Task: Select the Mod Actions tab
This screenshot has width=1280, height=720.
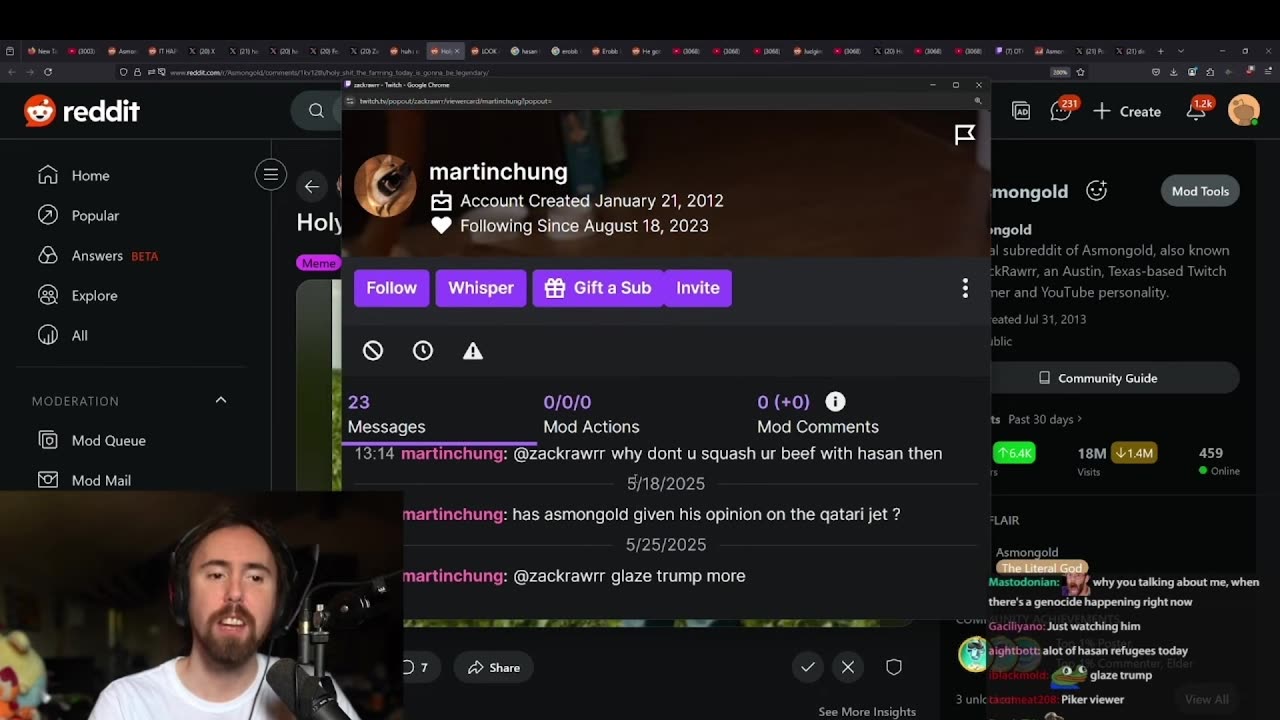Action: point(591,414)
